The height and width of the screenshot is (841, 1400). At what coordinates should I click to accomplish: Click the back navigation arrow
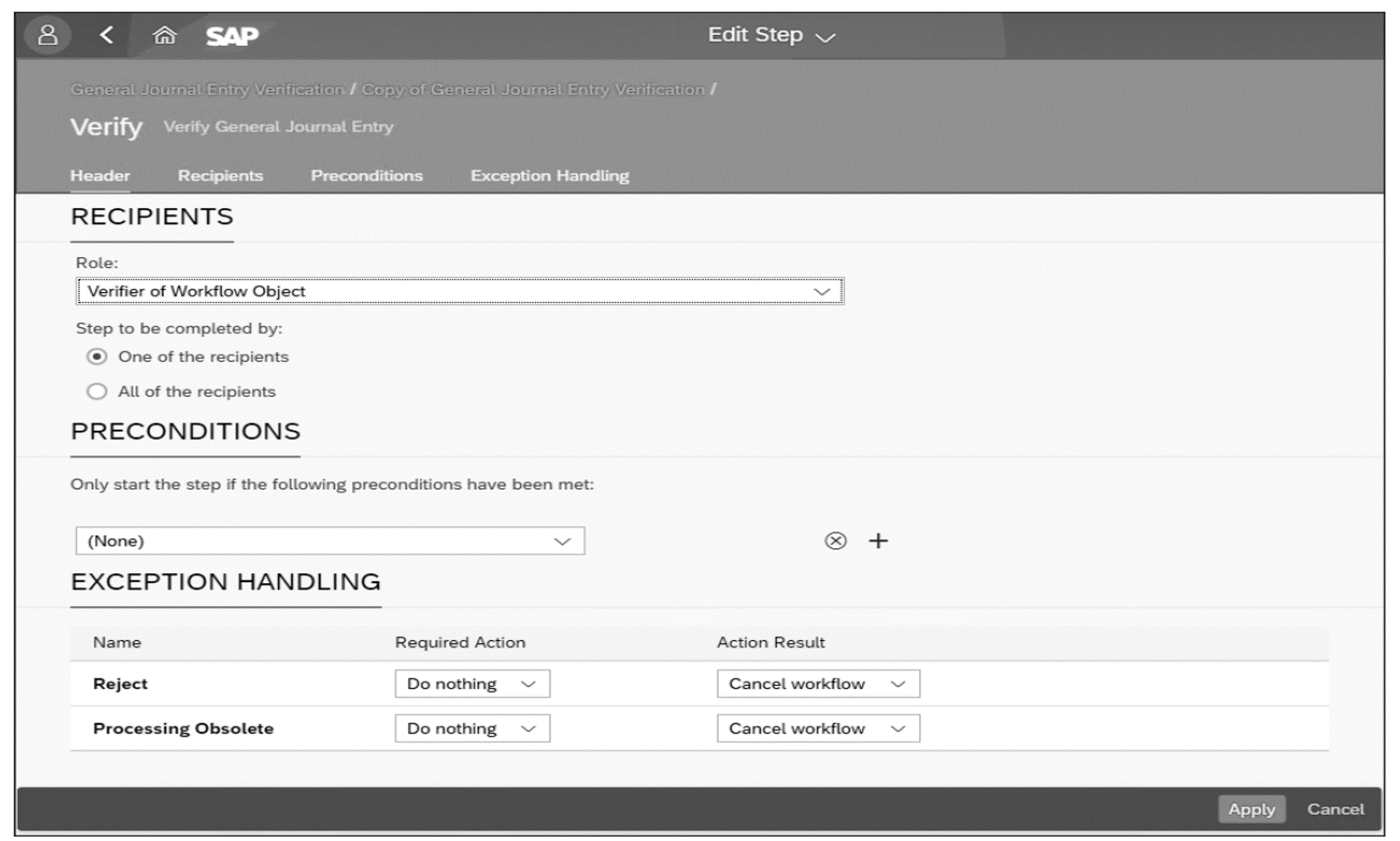[105, 34]
